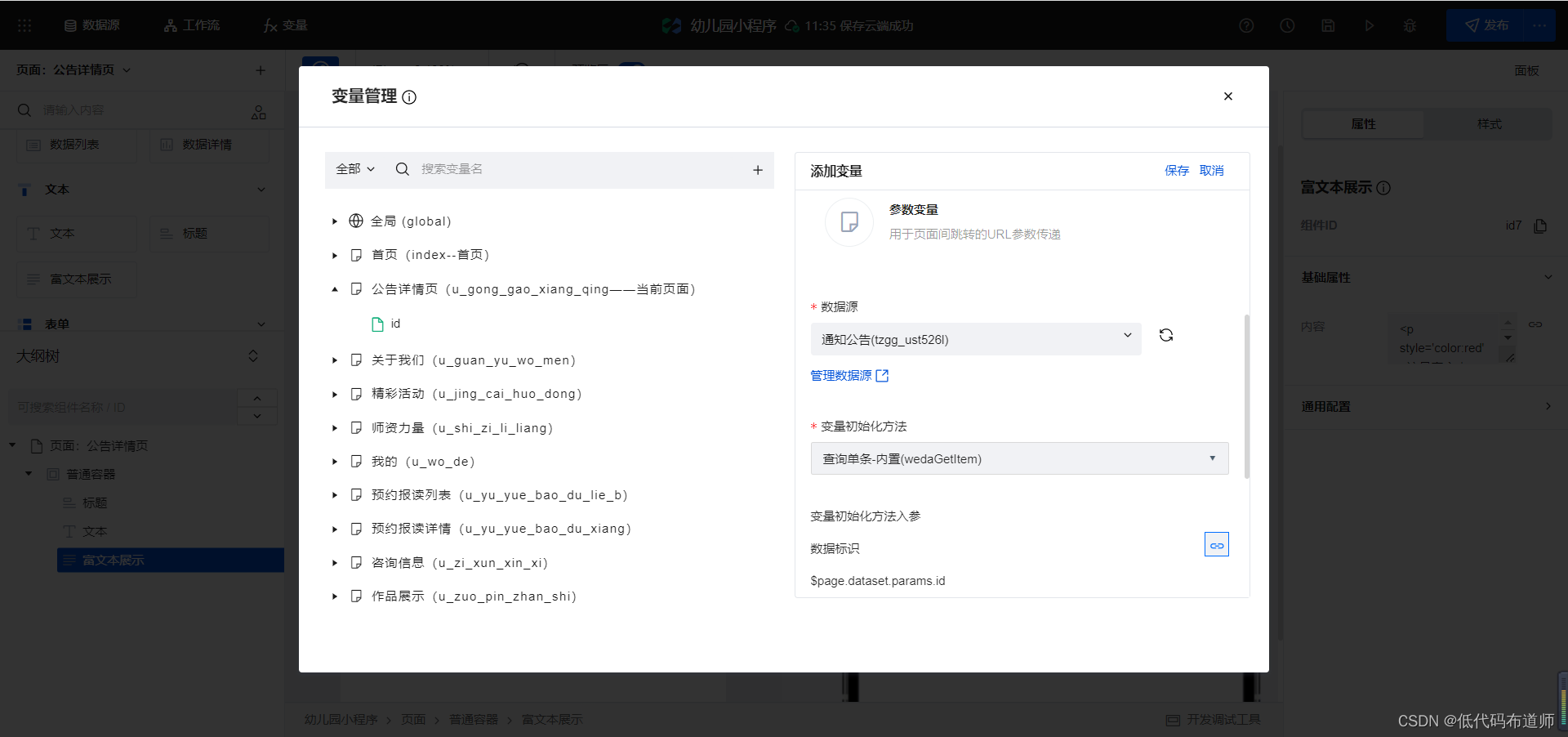Image resolution: width=1568 pixels, height=737 pixels.
Task: Click 取消 to cancel adding variable
Action: pos(1212,171)
